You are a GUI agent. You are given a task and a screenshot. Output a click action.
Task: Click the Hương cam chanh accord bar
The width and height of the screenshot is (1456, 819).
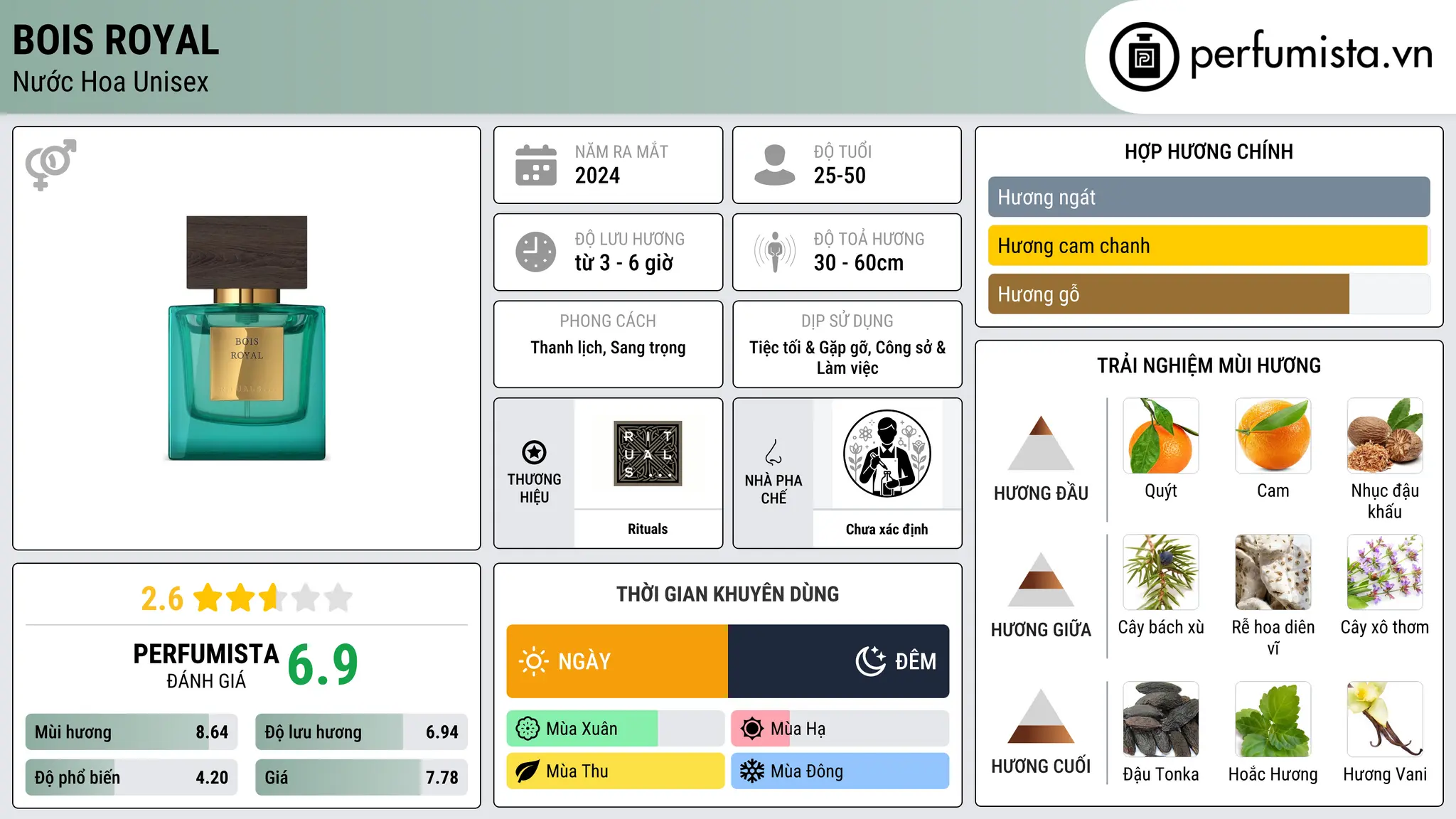pyautogui.click(x=1209, y=245)
